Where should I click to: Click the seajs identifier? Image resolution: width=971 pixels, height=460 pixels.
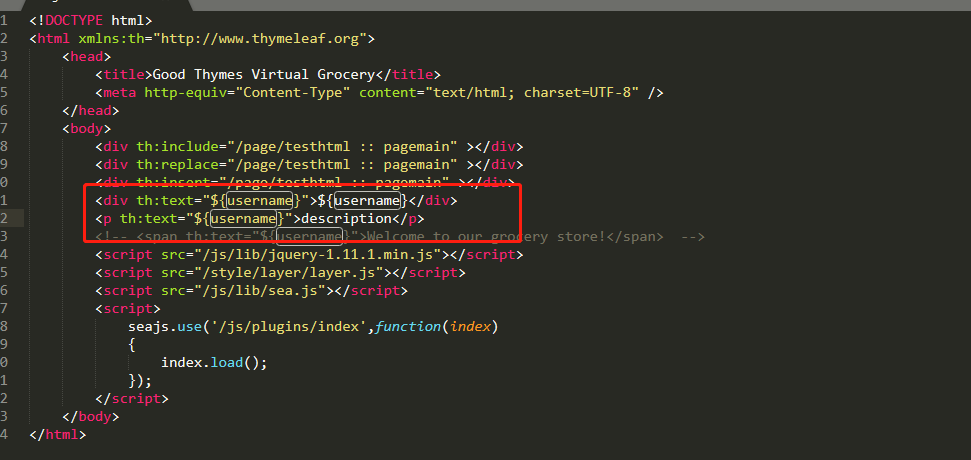click(x=149, y=326)
